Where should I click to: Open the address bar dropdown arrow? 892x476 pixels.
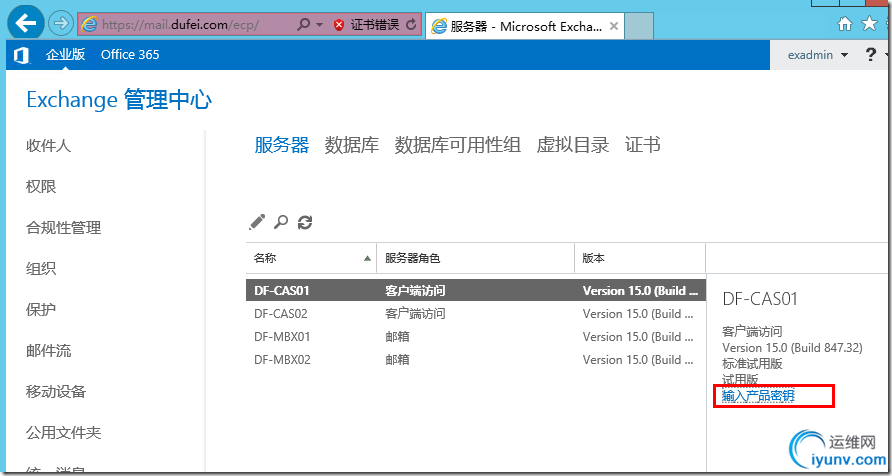319,25
